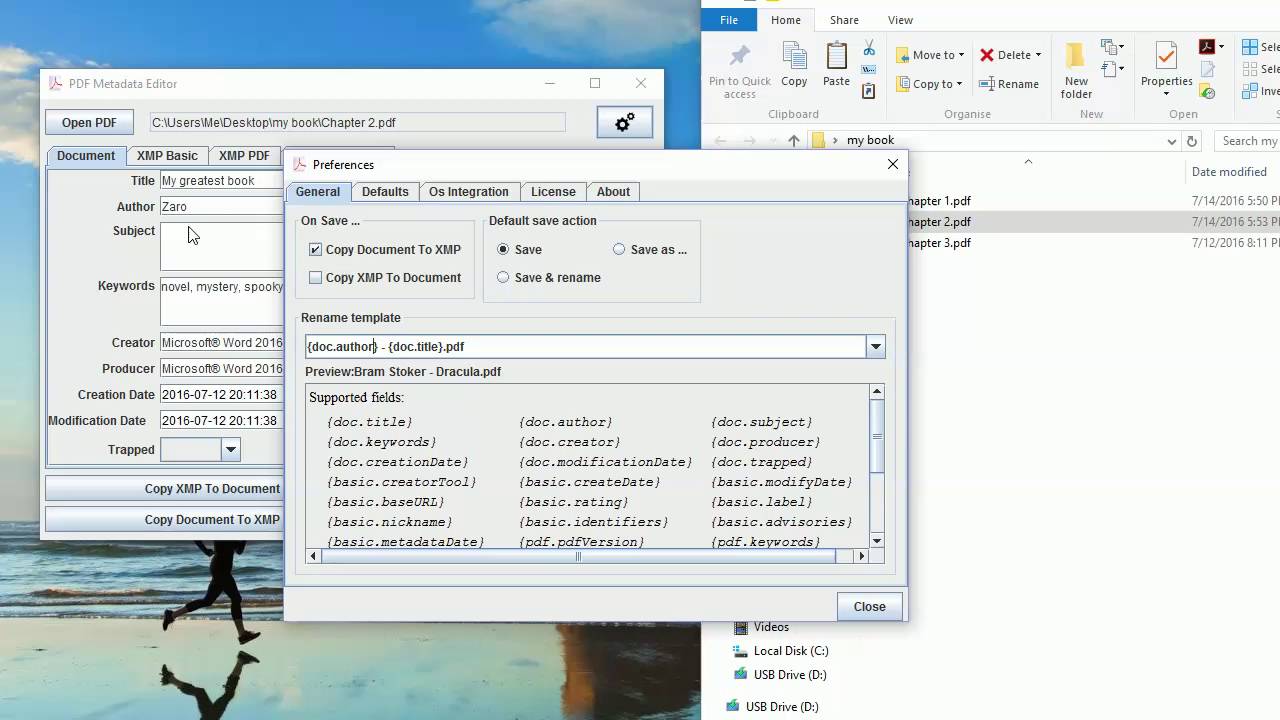Open the View tab in Explorer ribbon
1280x720 pixels.
coord(900,20)
